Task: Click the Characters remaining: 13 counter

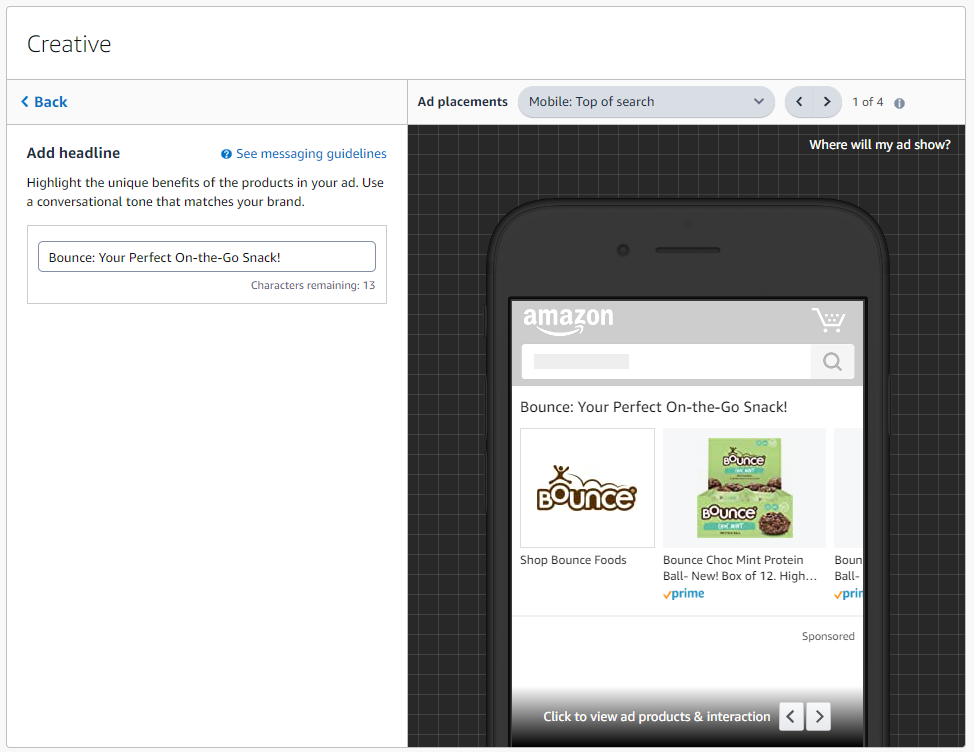Action: [313, 285]
